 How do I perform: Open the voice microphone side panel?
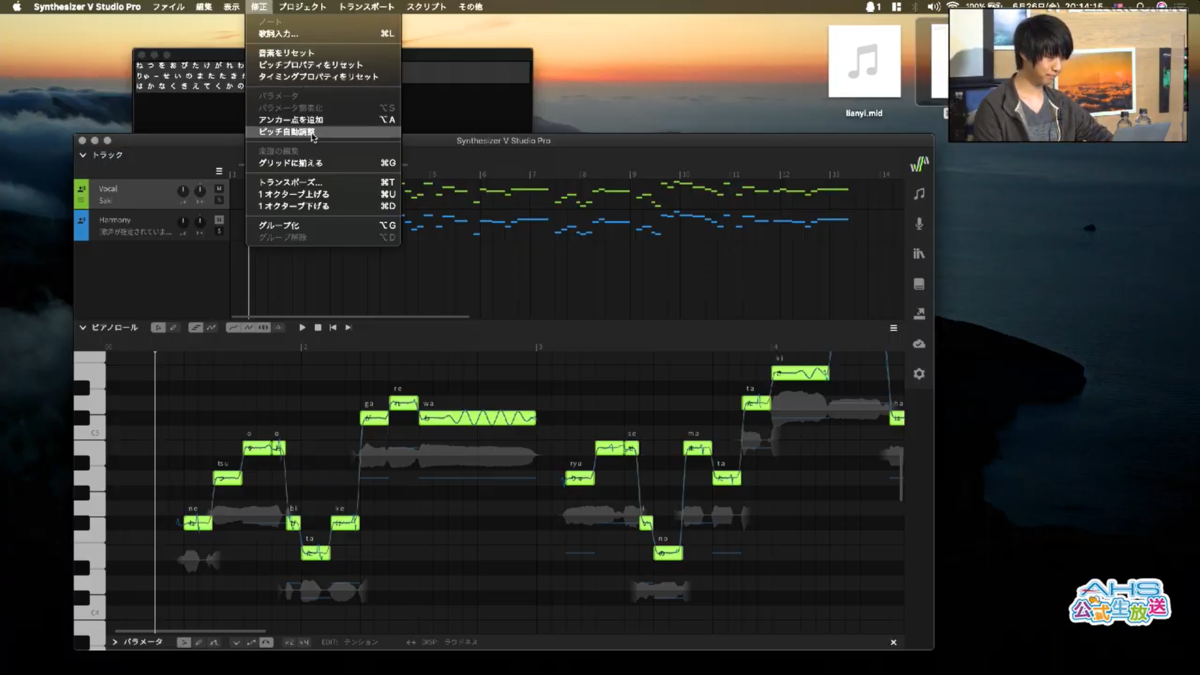[x=919, y=224]
